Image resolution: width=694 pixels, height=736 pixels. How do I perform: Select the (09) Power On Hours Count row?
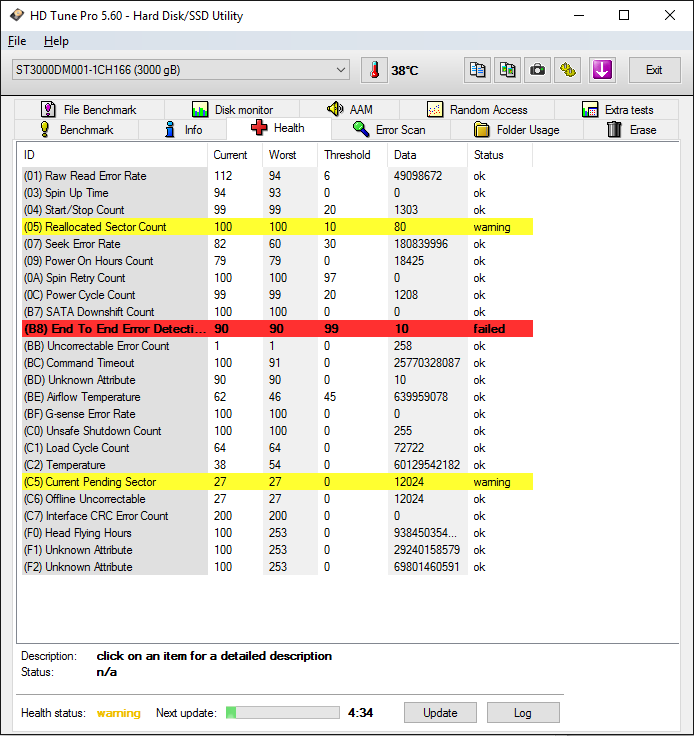(277, 261)
